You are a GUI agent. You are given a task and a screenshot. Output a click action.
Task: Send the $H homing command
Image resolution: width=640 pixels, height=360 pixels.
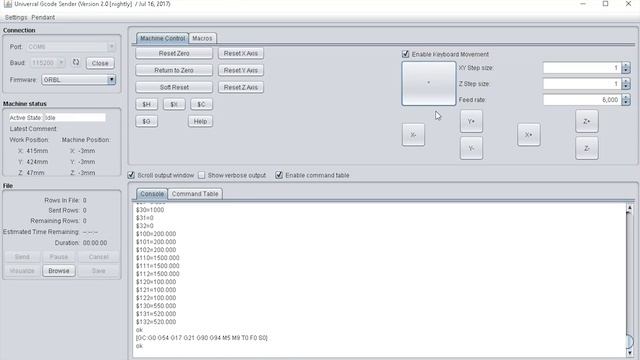click(147, 104)
